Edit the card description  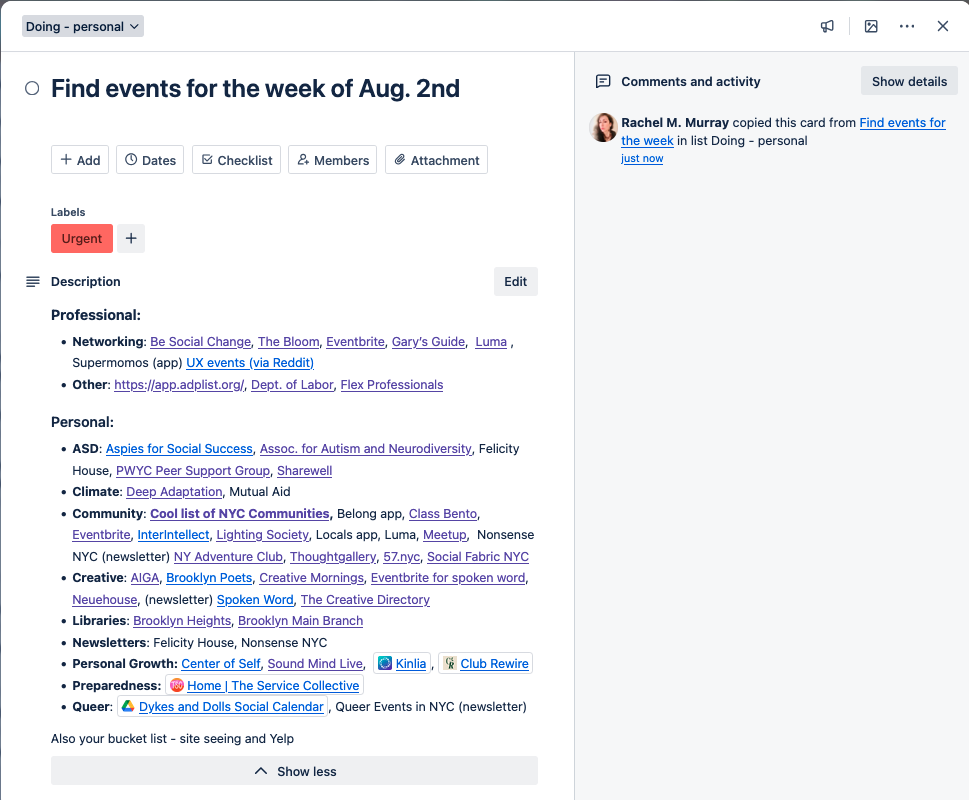[x=515, y=282]
